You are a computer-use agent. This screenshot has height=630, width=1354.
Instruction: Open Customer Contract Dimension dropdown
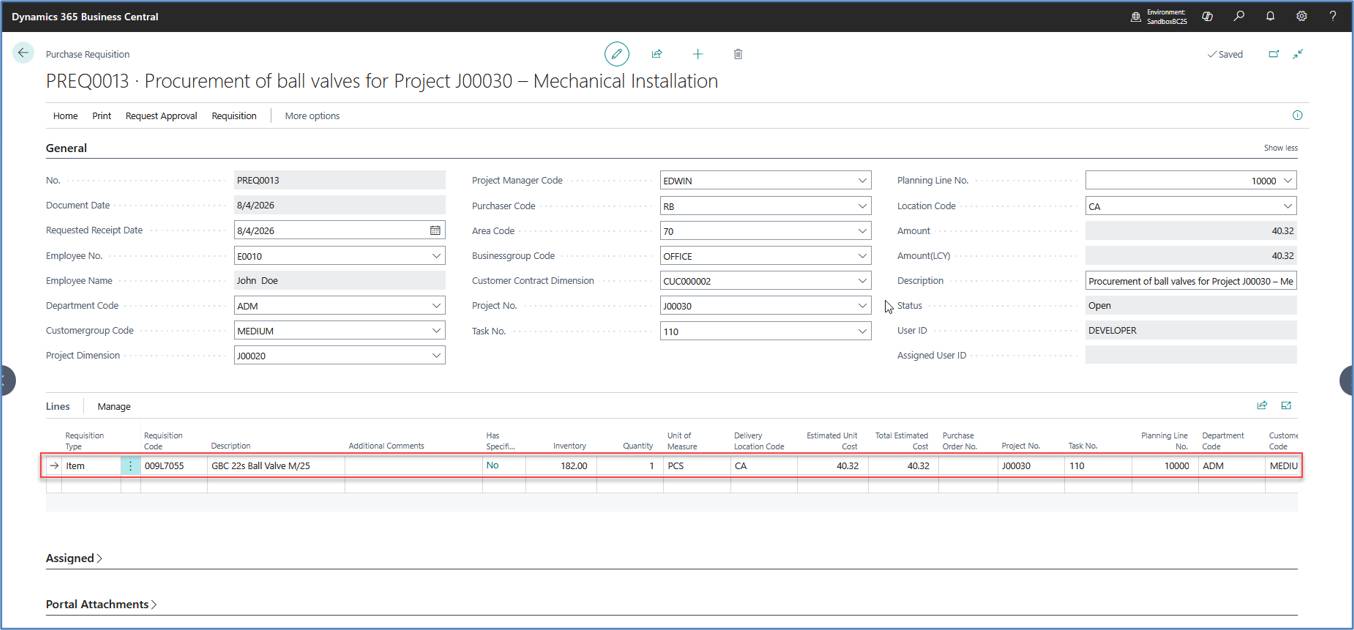862,281
